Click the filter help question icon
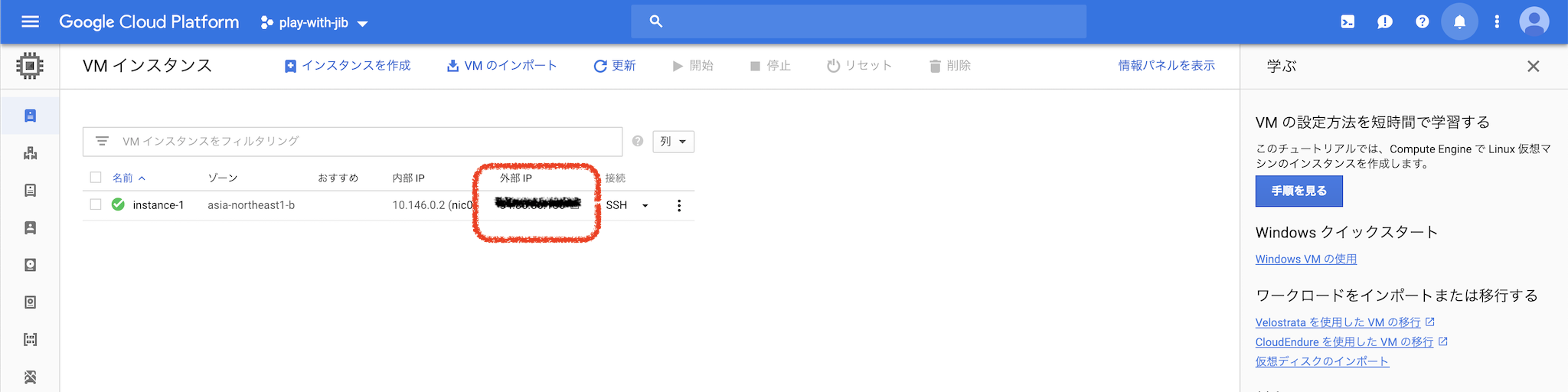Viewport: 1568px width, 392px height. 637,142
